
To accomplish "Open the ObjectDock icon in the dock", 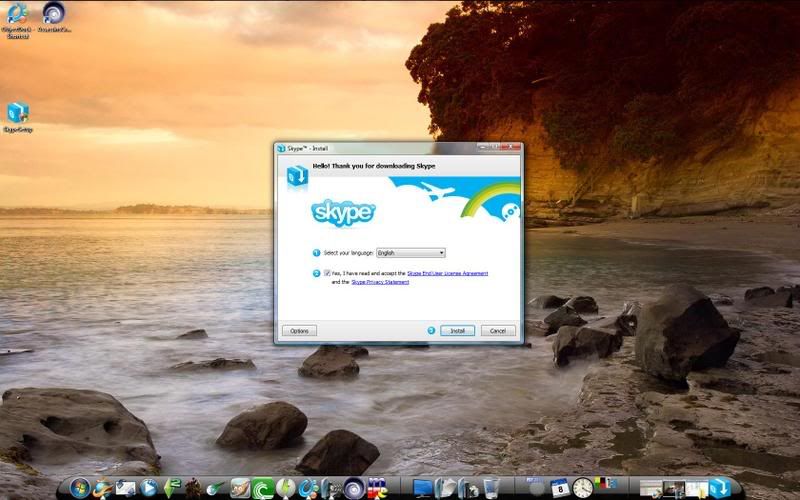I will coord(309,488).
